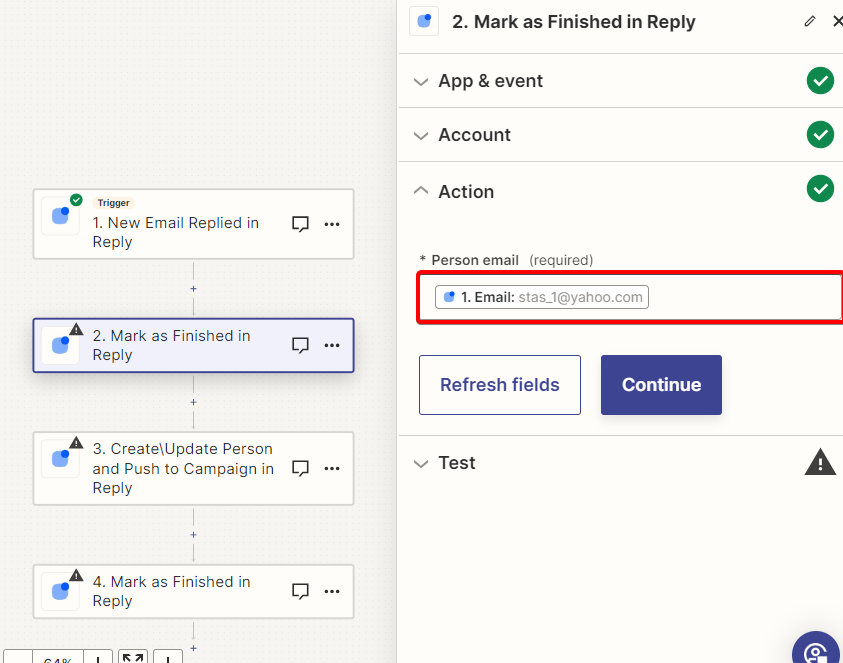
Task: Open more options menu for step 2
Action: [332, 345]
